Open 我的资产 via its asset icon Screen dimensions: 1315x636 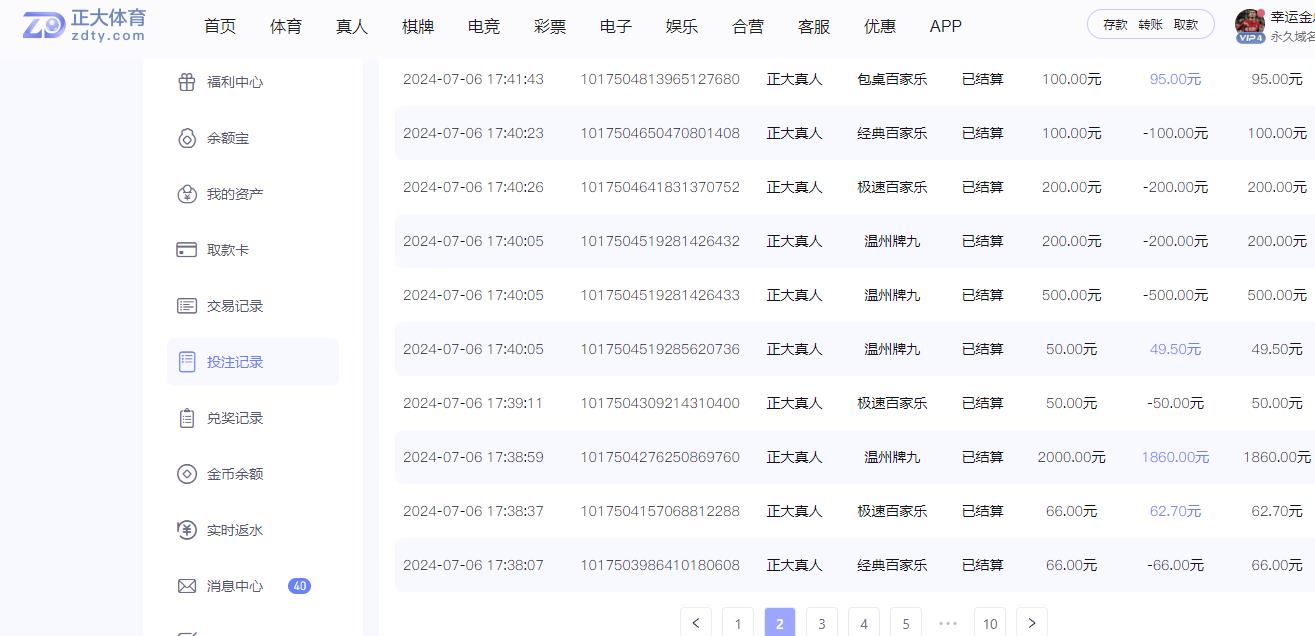[x=187, y=193]
